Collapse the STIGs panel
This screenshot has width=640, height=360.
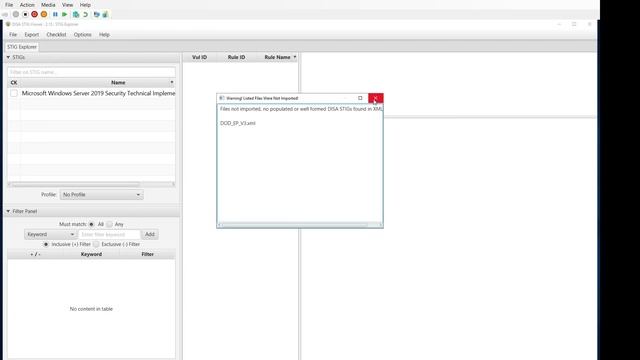click(x=8, y=58)
